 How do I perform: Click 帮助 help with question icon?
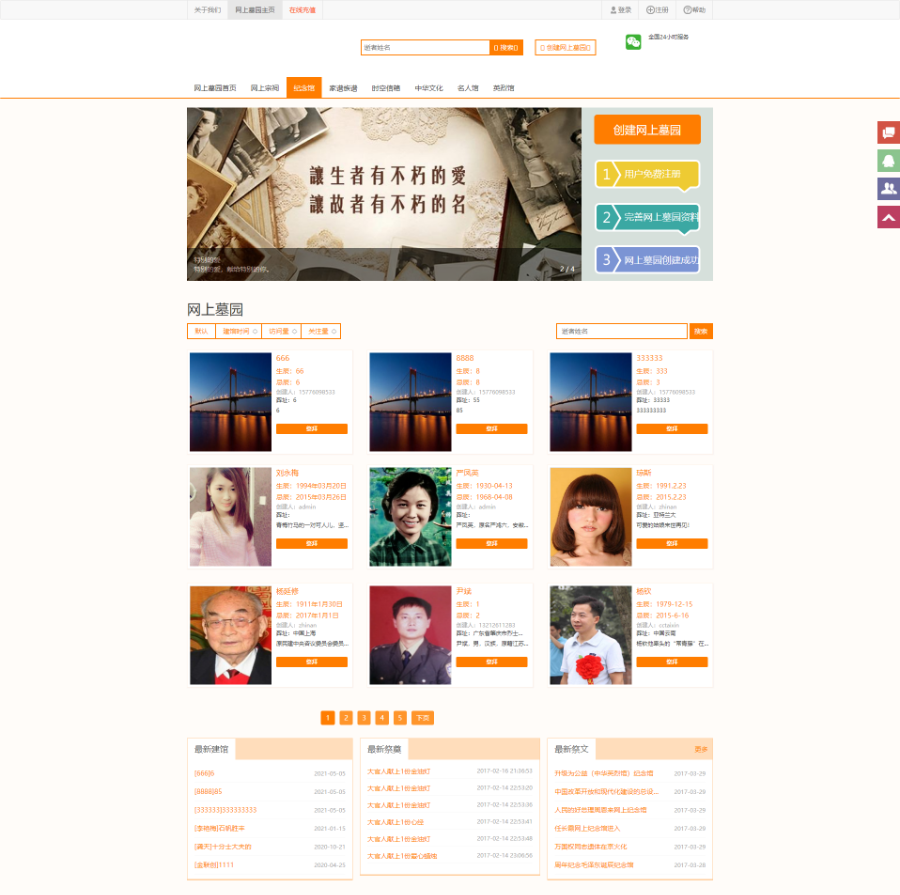695,10
